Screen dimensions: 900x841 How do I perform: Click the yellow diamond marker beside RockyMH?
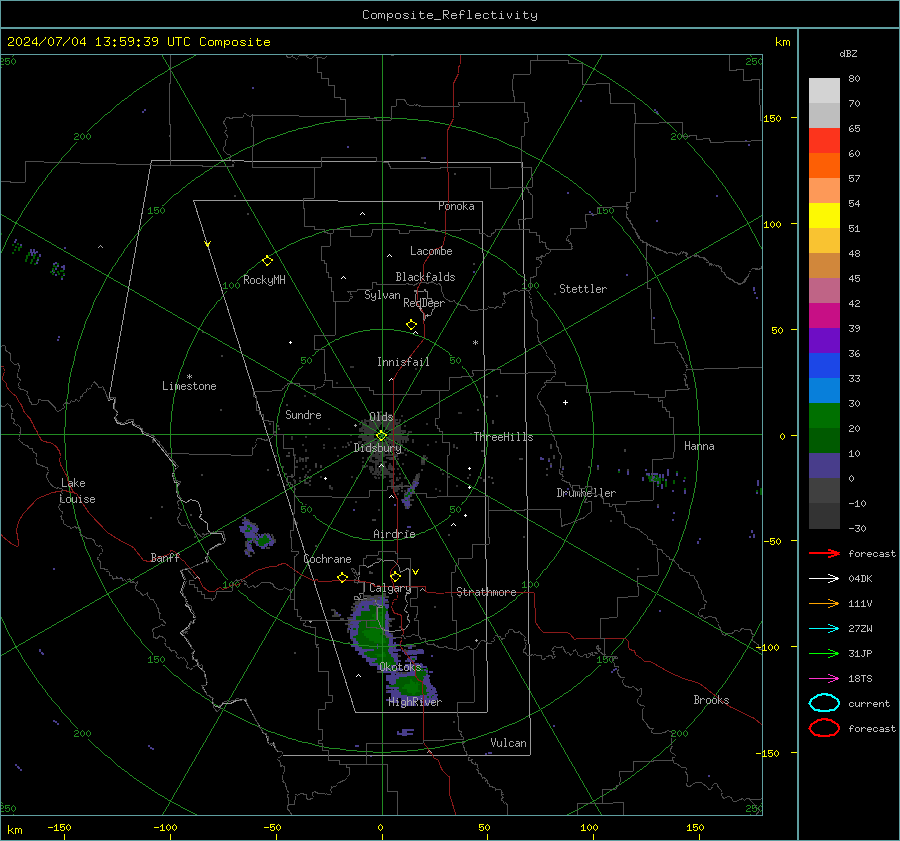(267, 261)
